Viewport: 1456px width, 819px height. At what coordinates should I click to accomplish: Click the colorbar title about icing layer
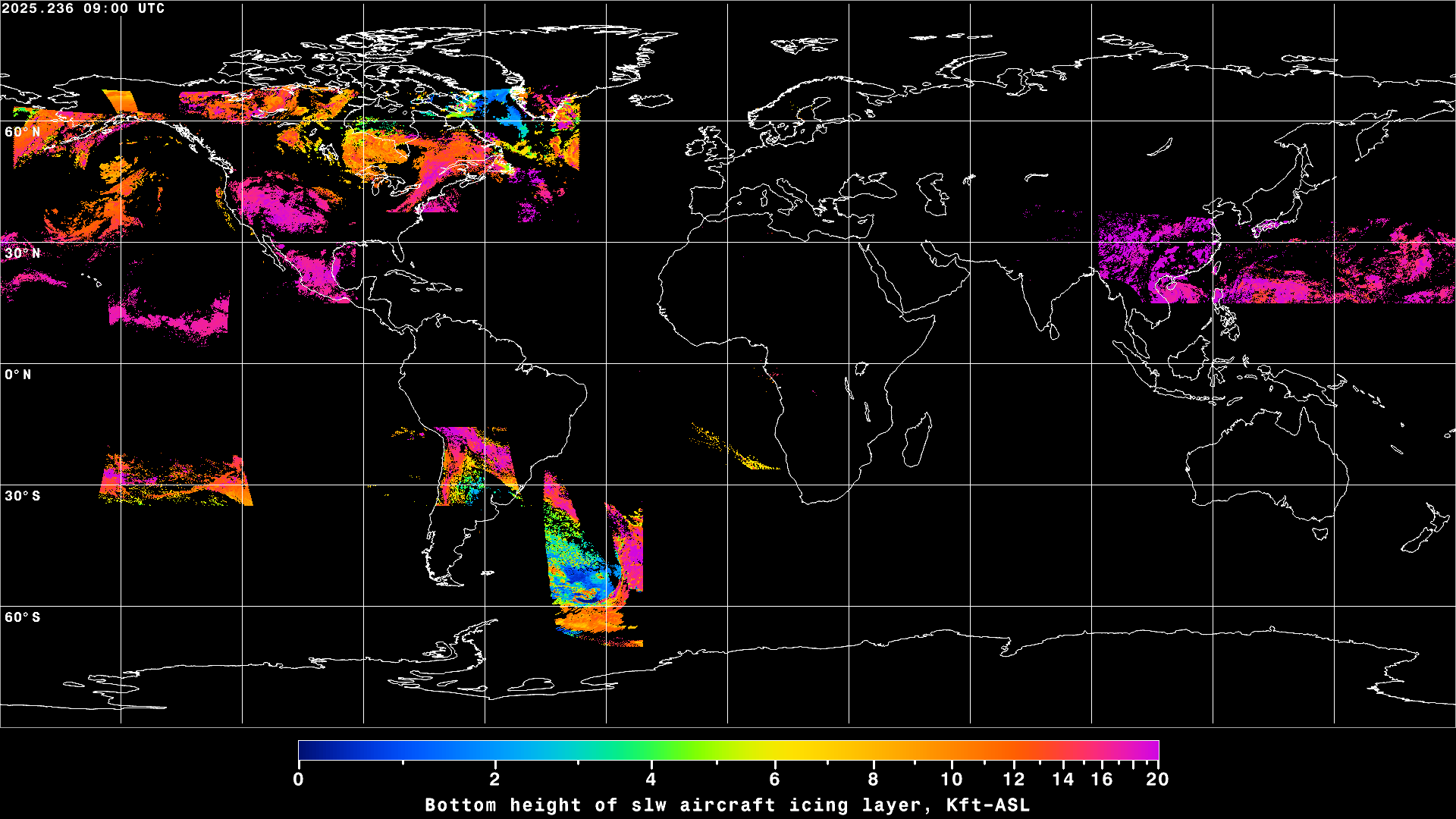(x=727, y=805)
